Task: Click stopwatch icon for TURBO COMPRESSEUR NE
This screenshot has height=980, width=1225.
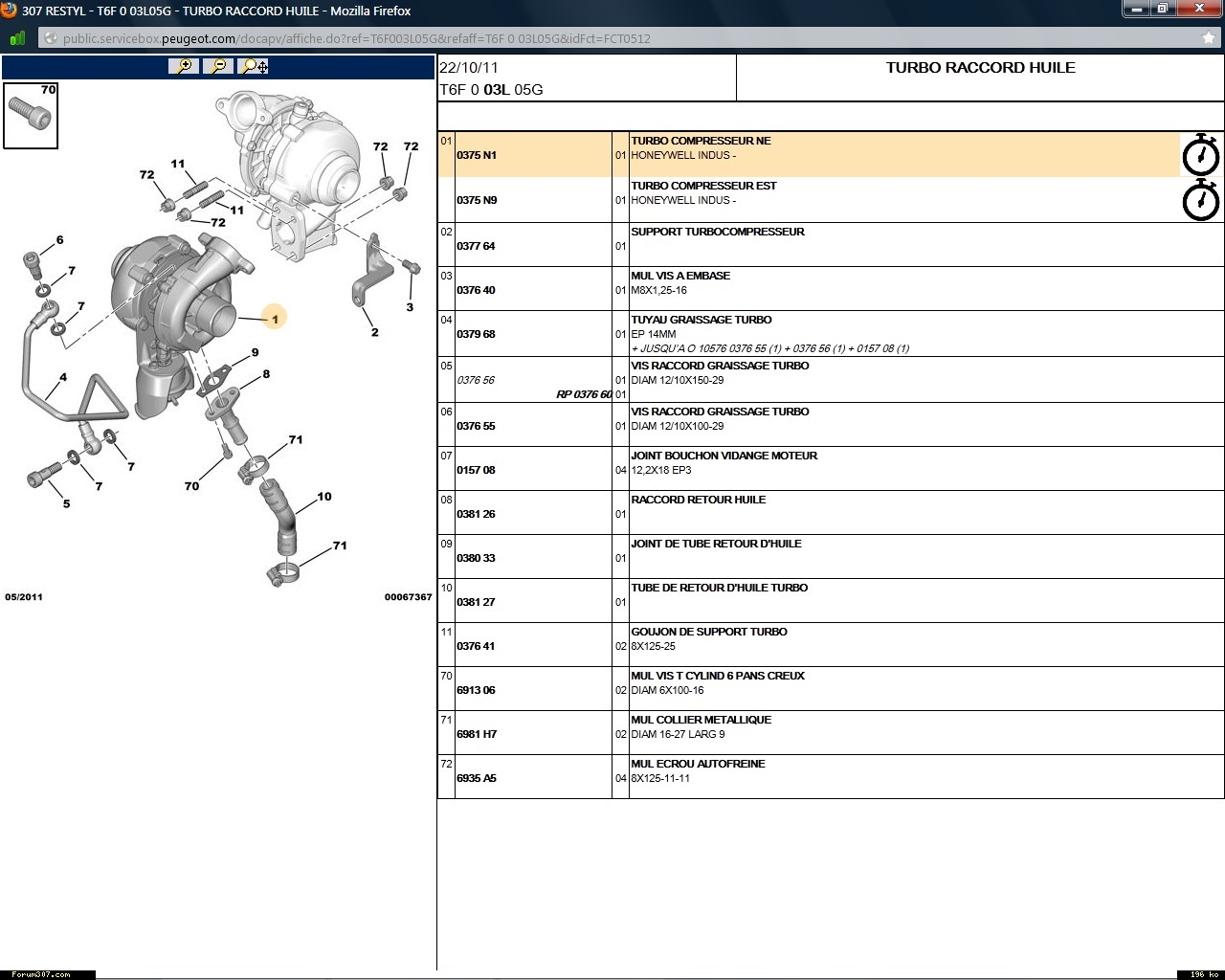Action: [1200, 155]
